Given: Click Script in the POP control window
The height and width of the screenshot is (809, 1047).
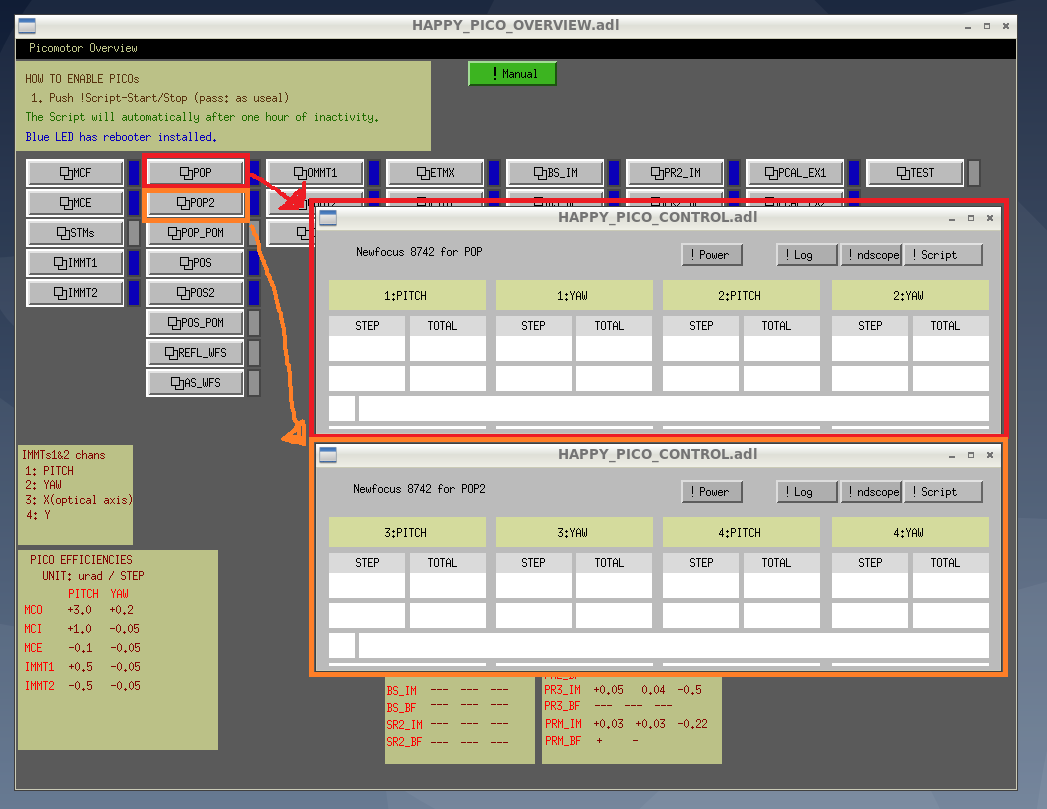Looking at the screenshot, I should click(943, 255).
